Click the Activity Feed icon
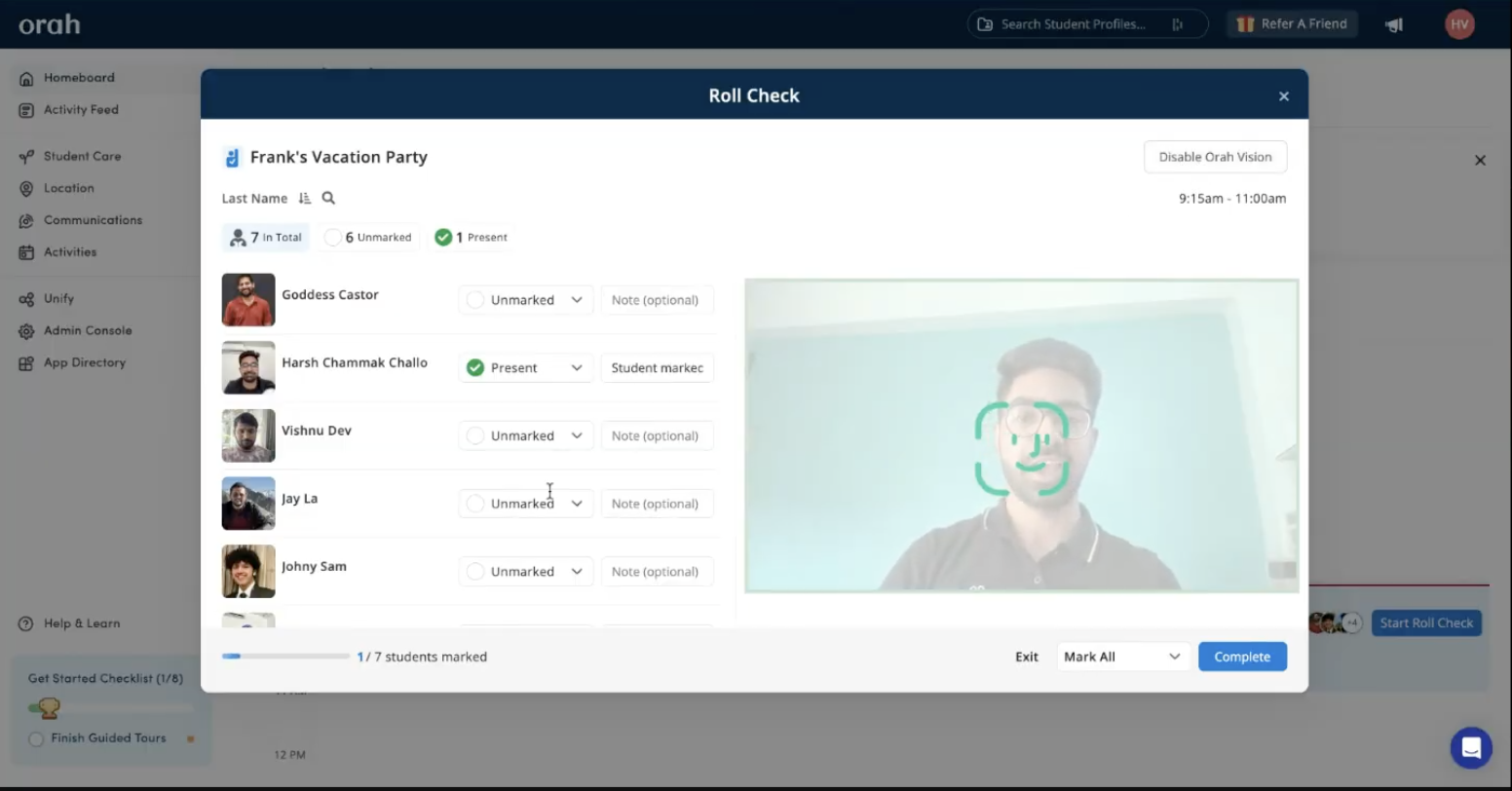 [x=26, y=110]
